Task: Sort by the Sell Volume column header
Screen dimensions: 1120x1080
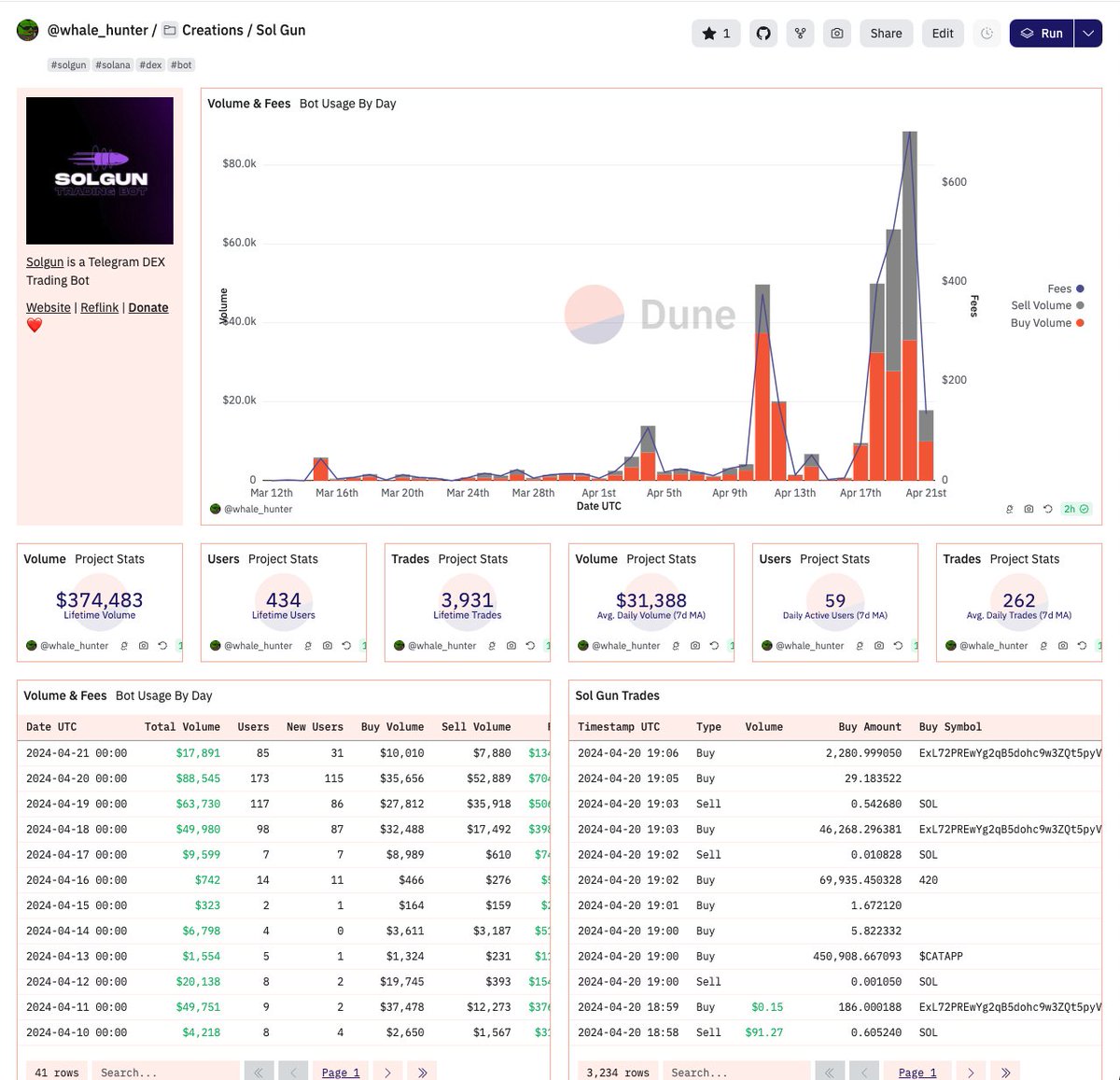Action: point(476,727)
